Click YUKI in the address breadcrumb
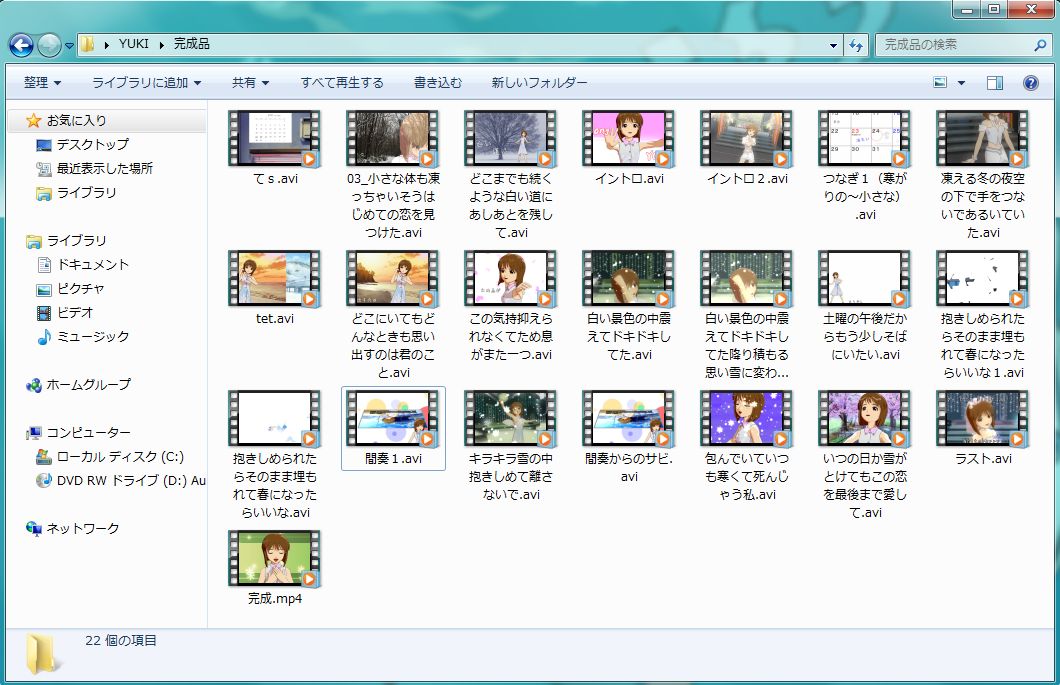The width and height of the screenshot is (1060, 685). point(134,44)
